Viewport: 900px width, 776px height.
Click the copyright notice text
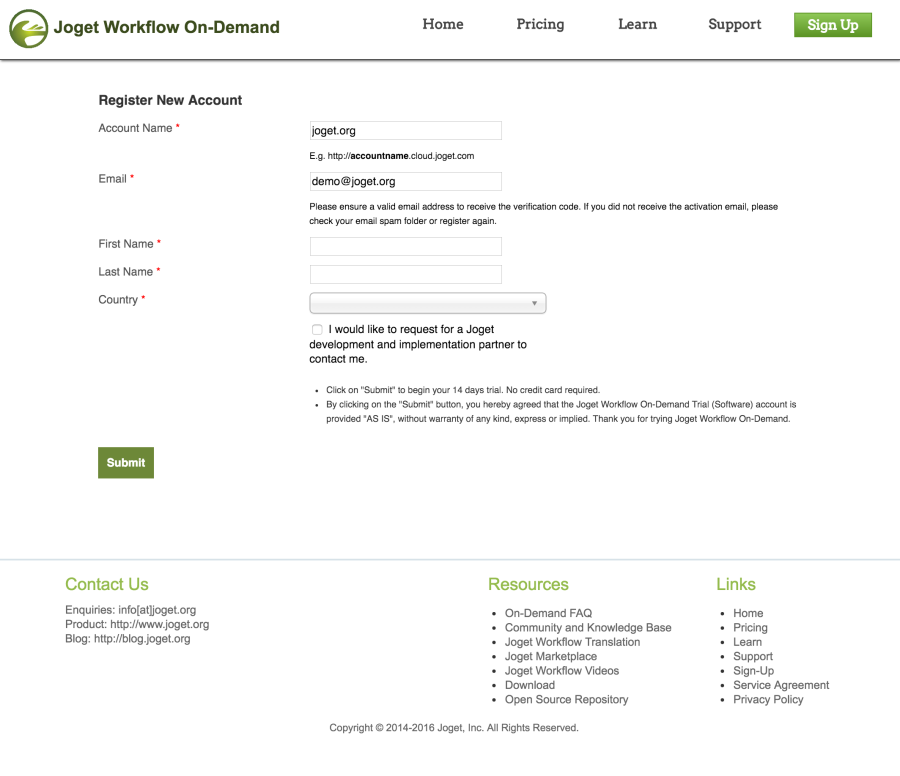pyautogui.click(x=453, y=728)
